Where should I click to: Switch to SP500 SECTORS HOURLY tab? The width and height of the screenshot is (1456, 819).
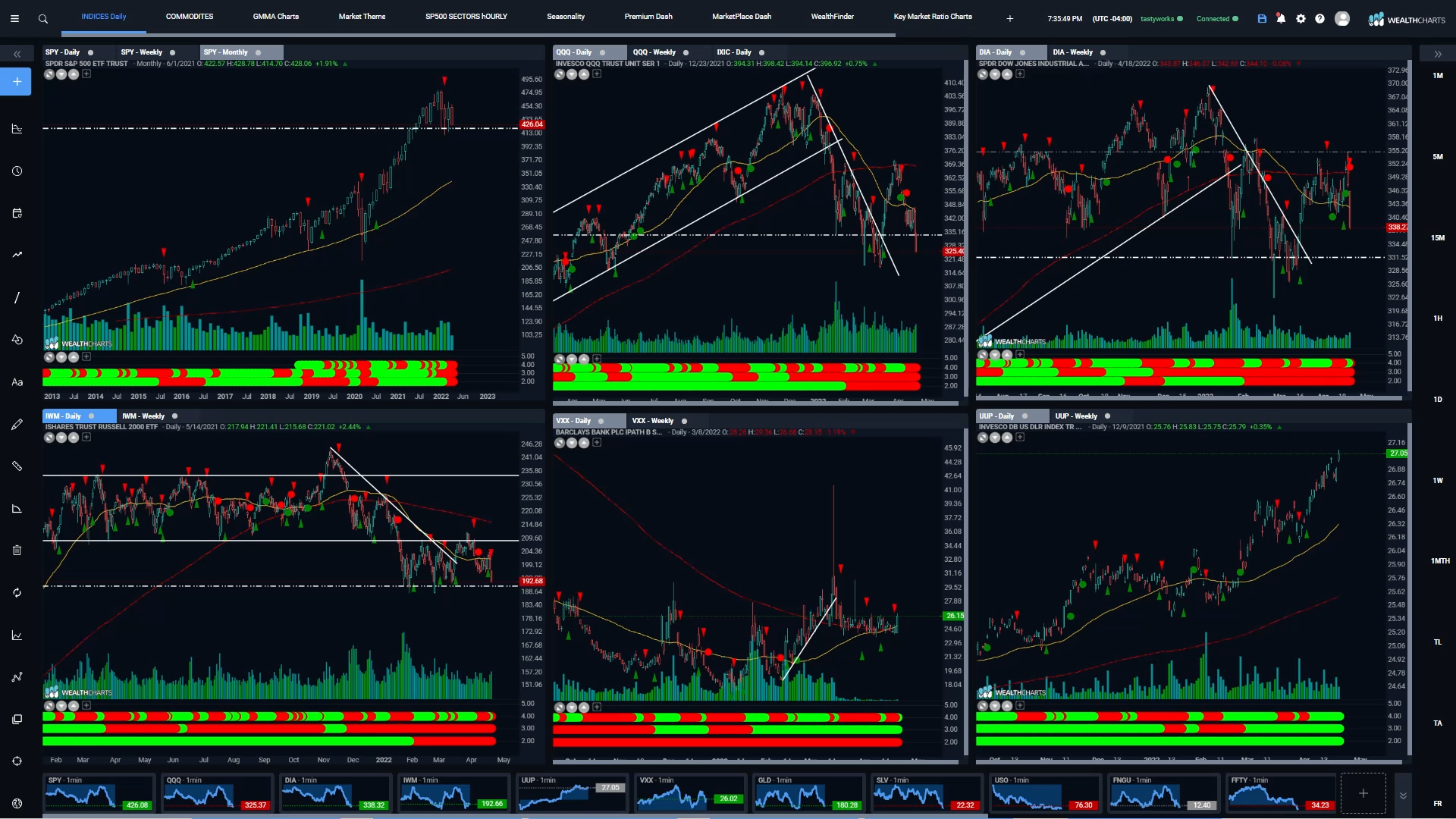466,16
